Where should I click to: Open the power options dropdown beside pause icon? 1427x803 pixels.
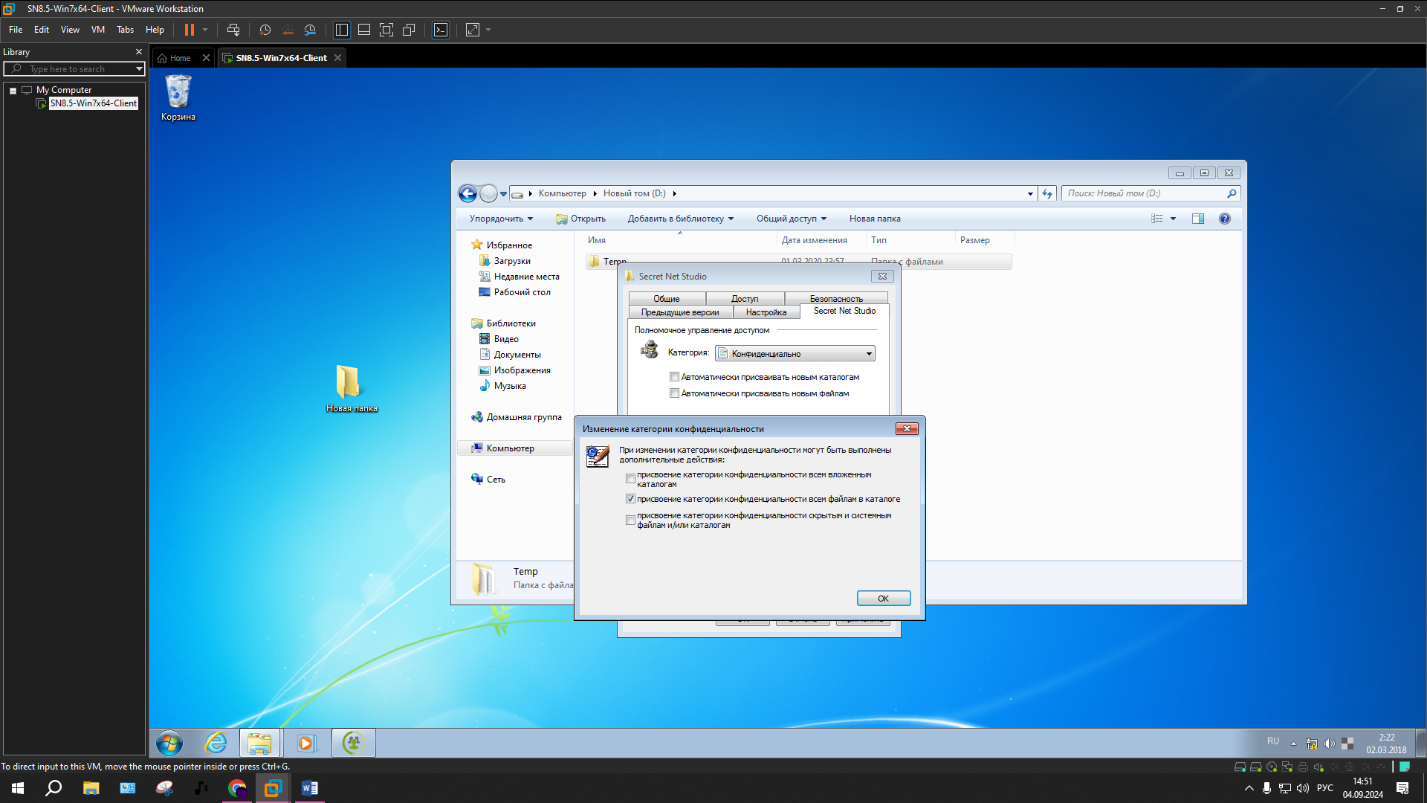coord(206,30)
